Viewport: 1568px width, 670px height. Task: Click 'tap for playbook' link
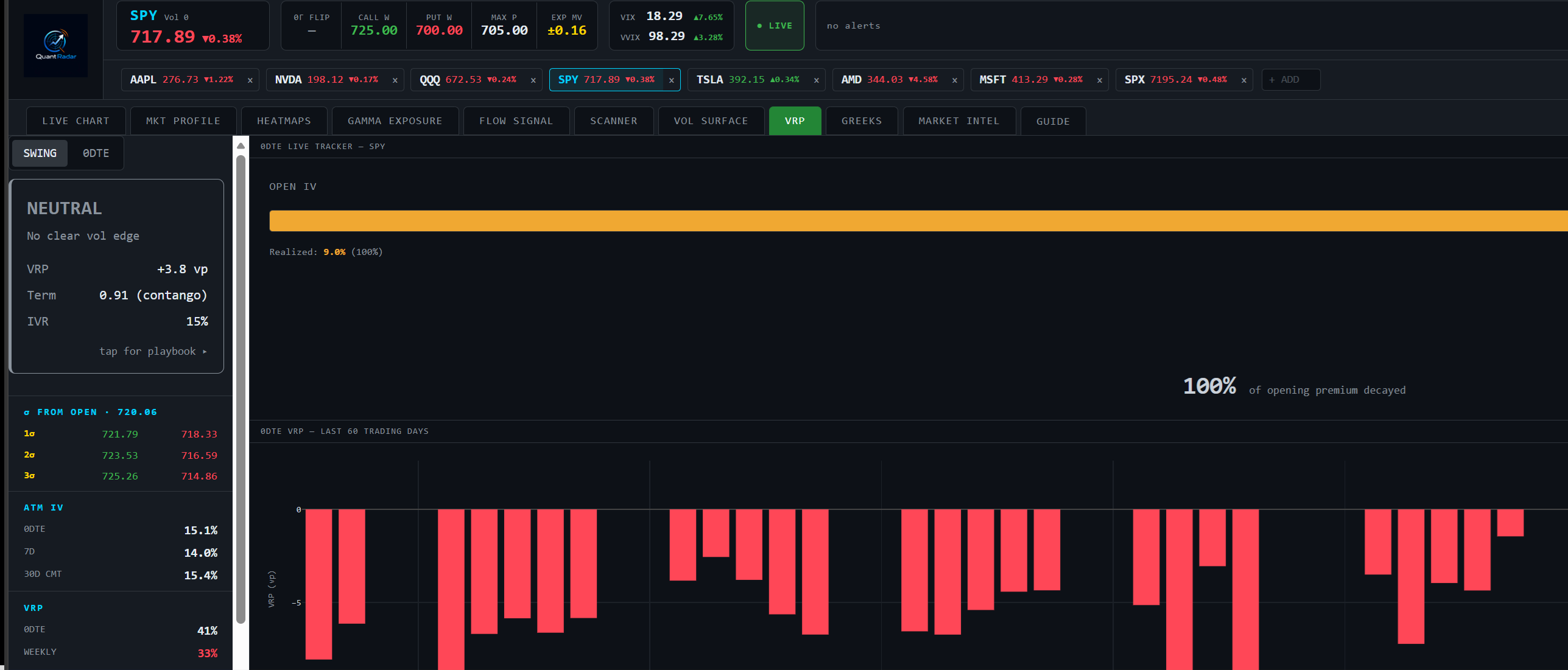[153, 352]
